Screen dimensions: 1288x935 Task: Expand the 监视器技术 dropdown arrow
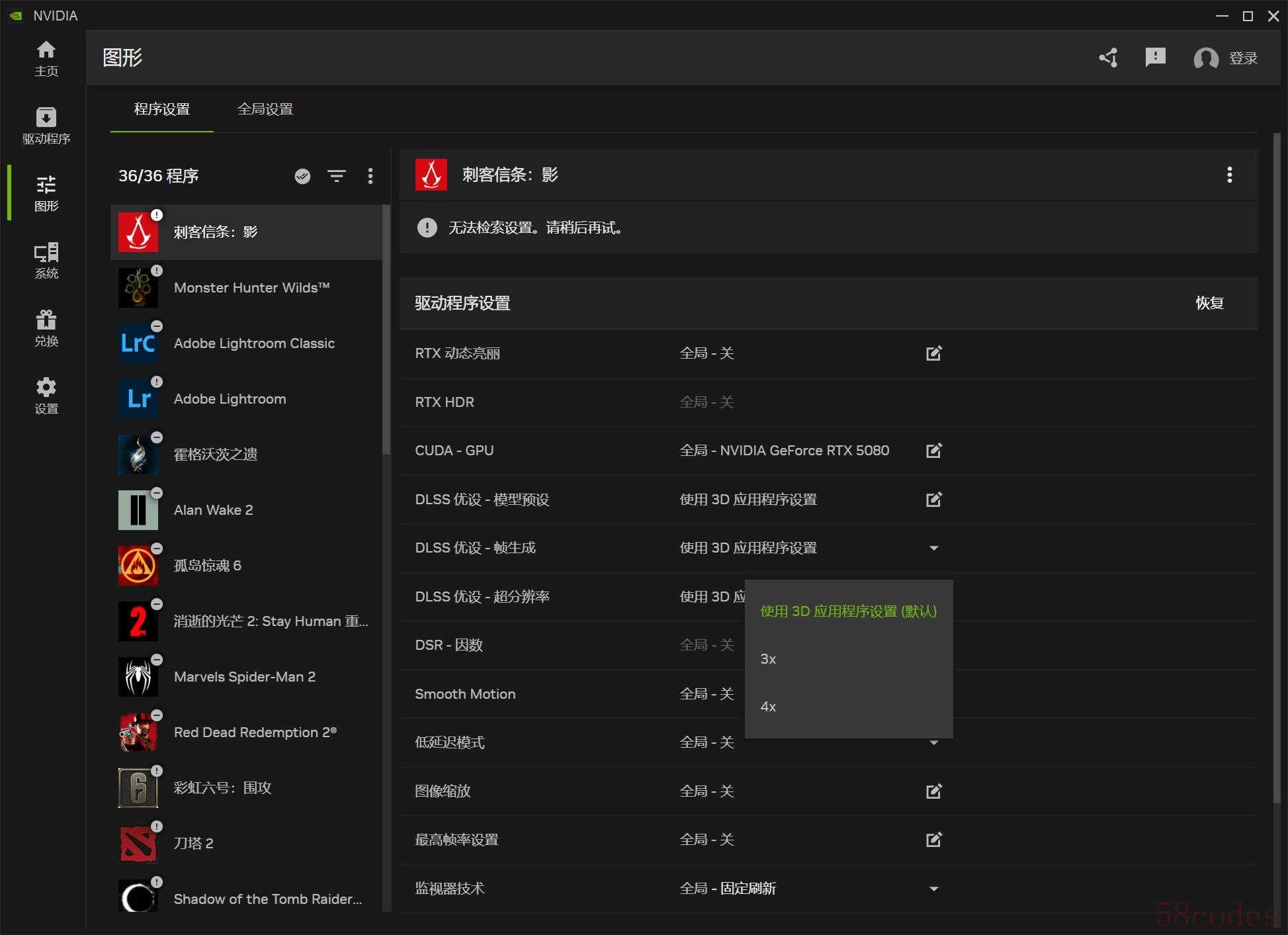tap(933, 889)
